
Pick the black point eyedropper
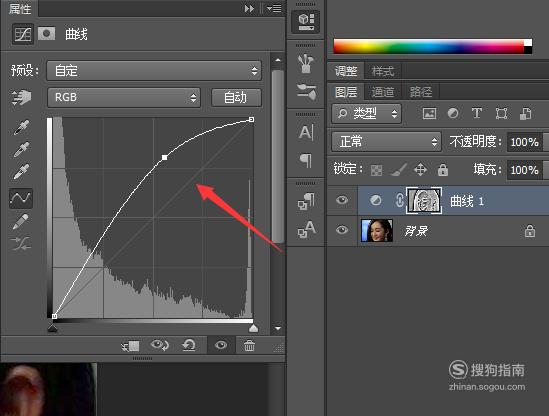[x=21, y=127]
